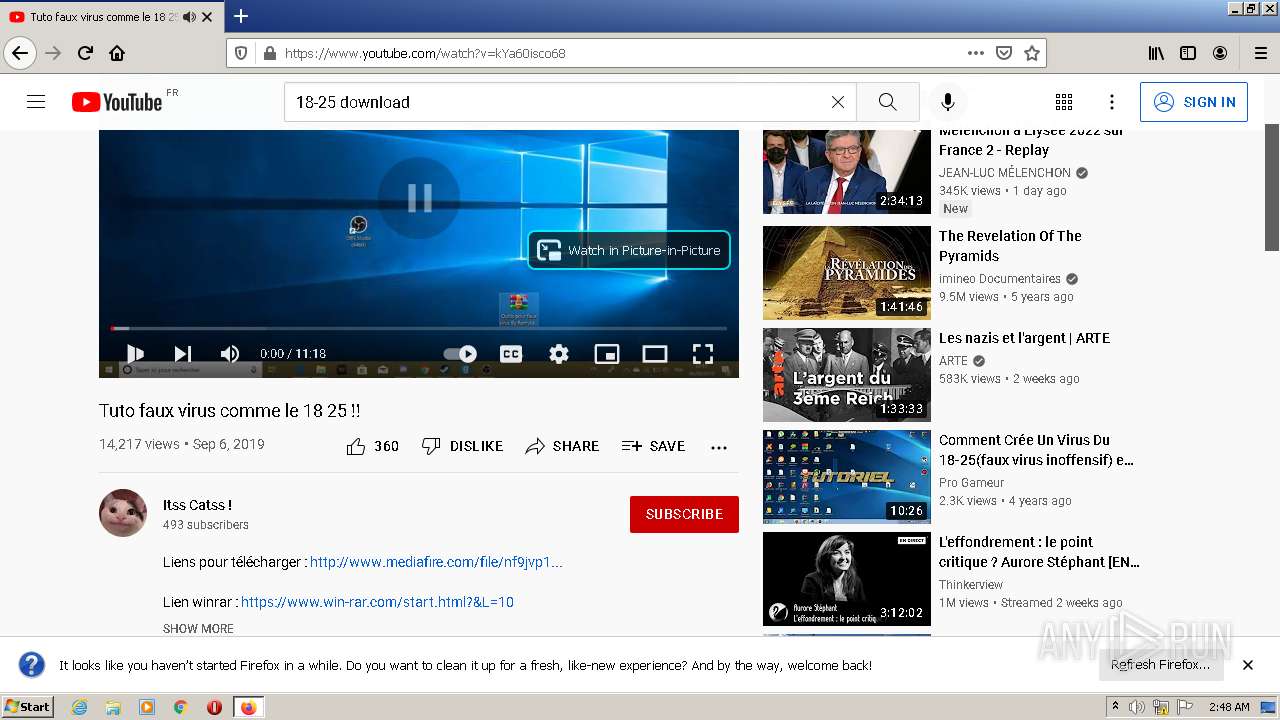Launch Internet Explorer from taskbar
The height and width of the screenshot is (720, 1280).
tap(79, 707)
